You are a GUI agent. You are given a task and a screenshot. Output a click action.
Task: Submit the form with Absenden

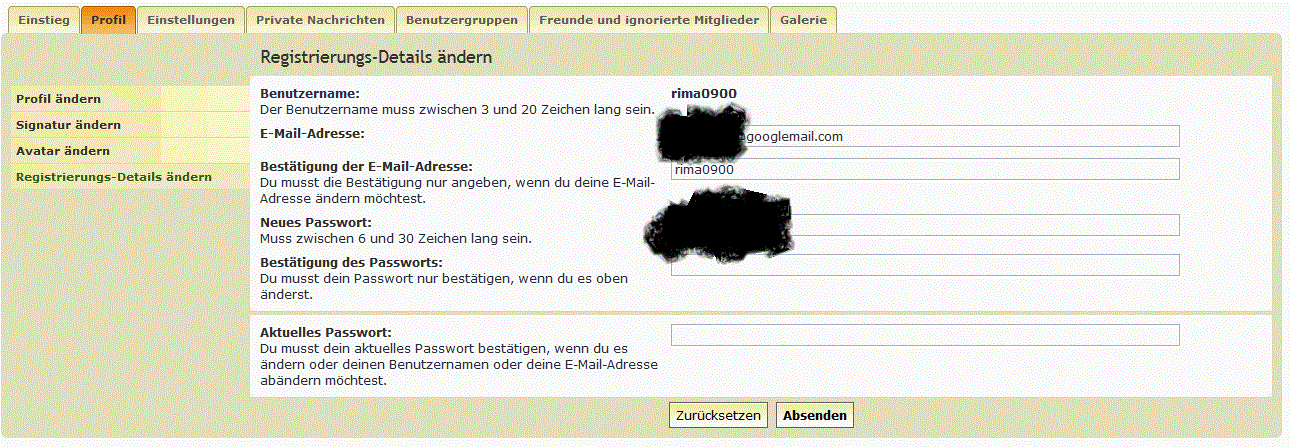815,415
